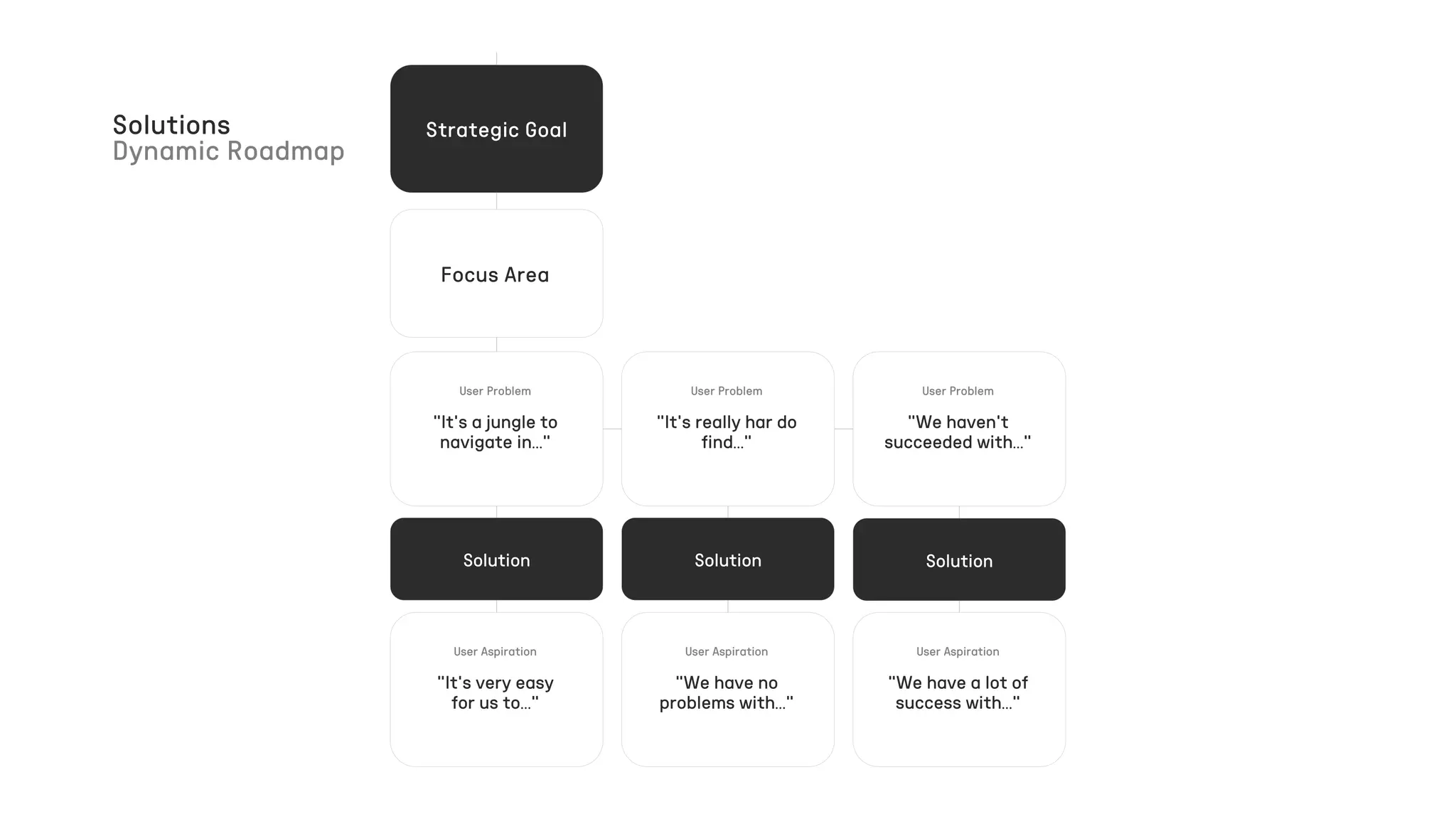Click the "Solutions" heading text
Viewport: 1456px width, 819px height.
(x=171, y=125)
